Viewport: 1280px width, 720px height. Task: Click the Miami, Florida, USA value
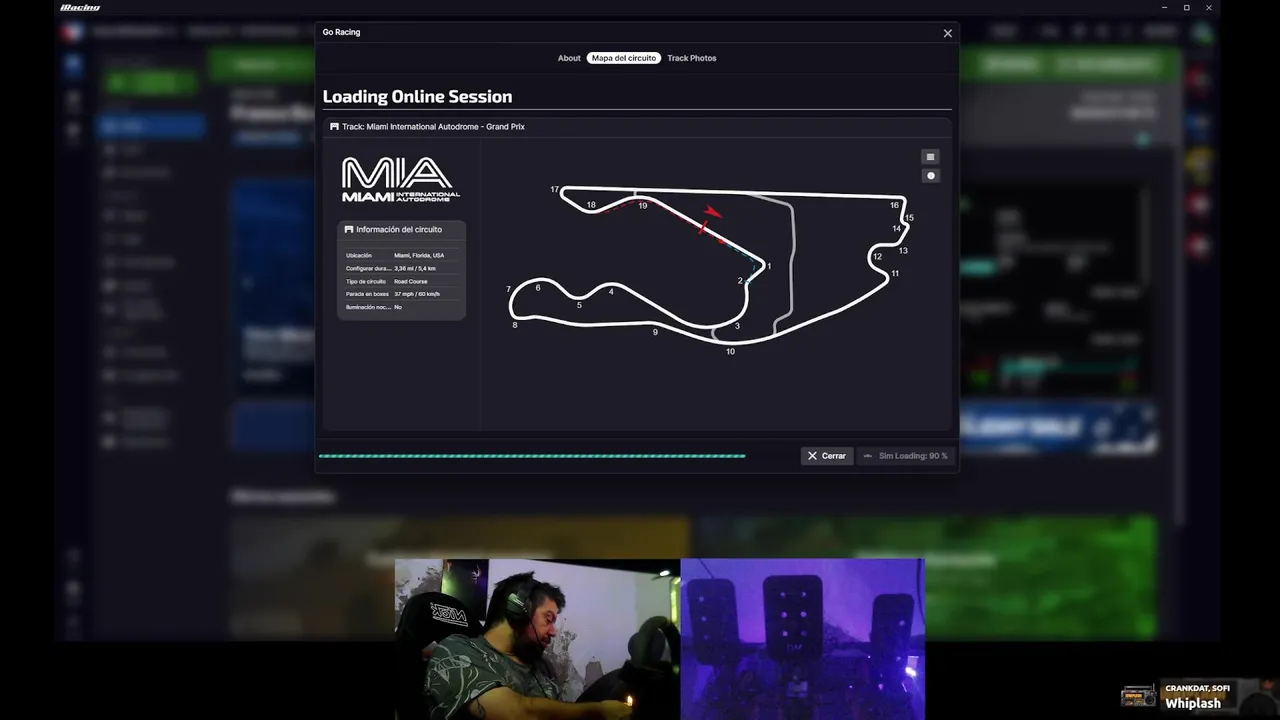(419, 256)
